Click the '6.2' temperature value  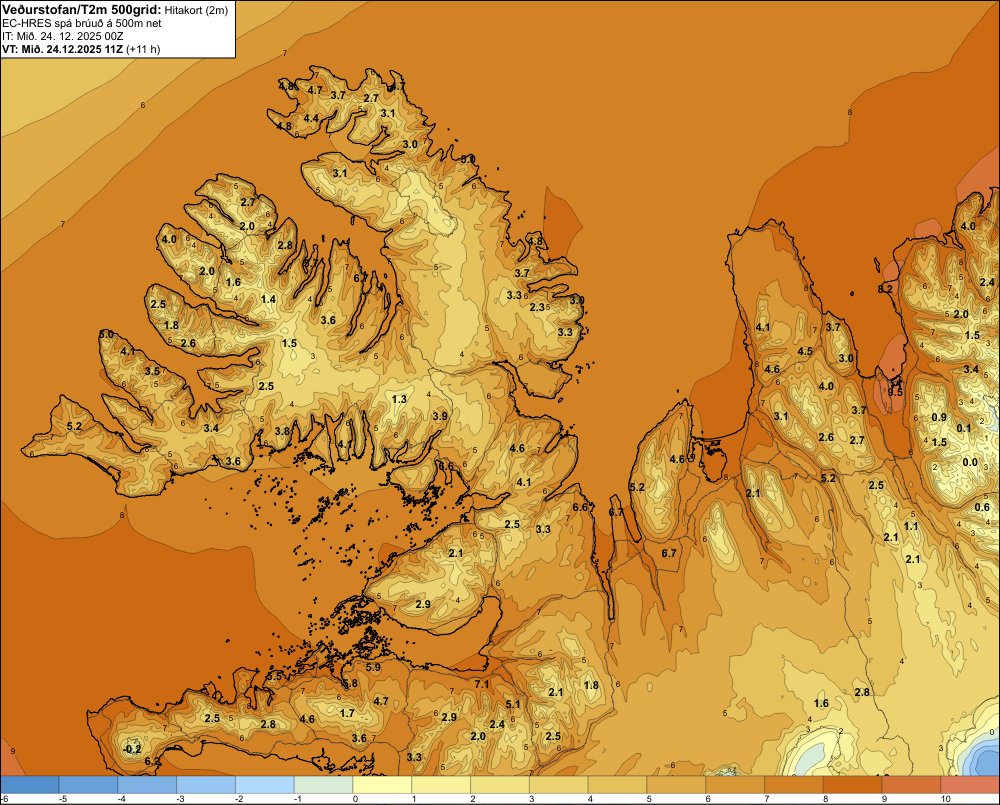(152, 761)
